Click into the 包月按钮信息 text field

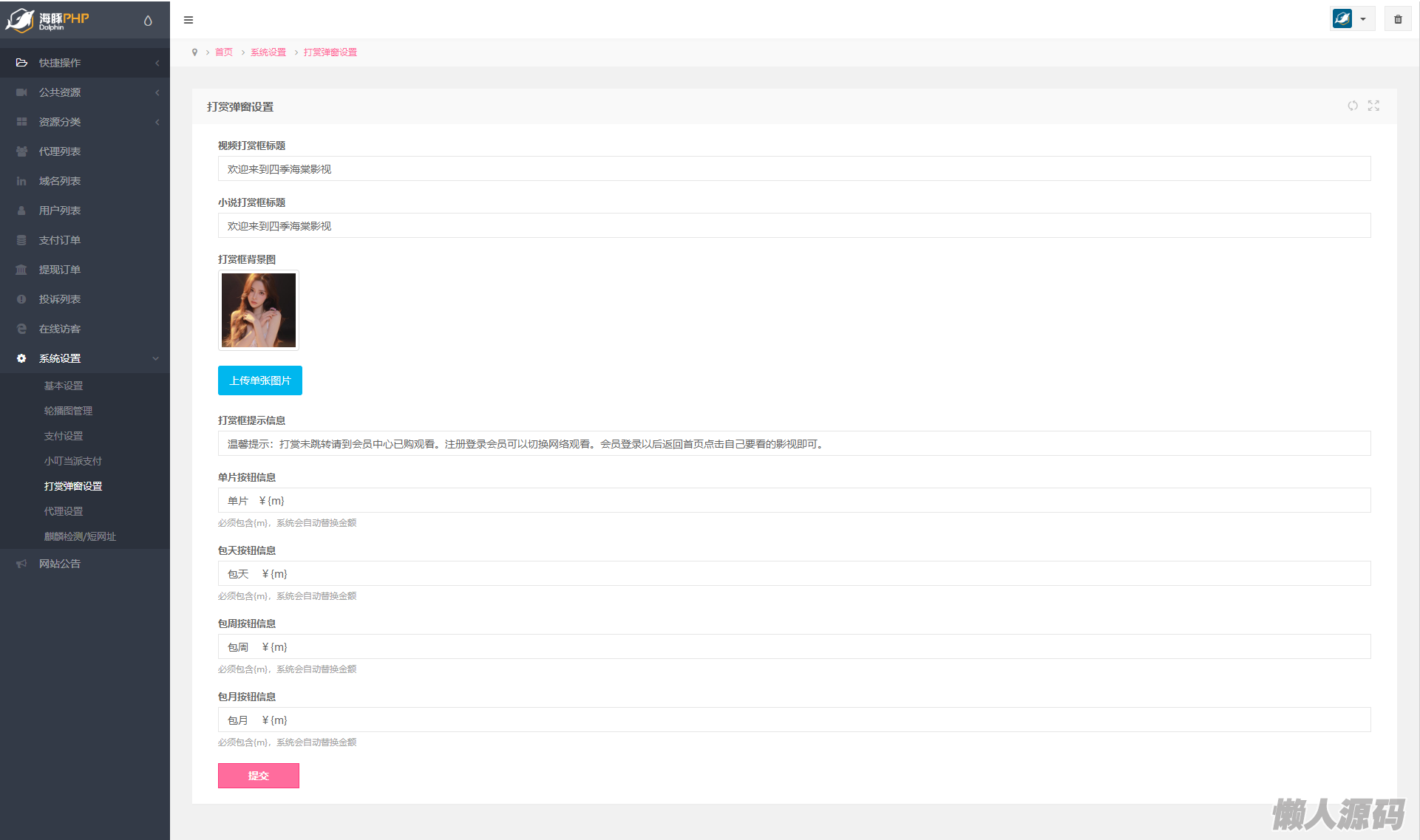(794, 720)
